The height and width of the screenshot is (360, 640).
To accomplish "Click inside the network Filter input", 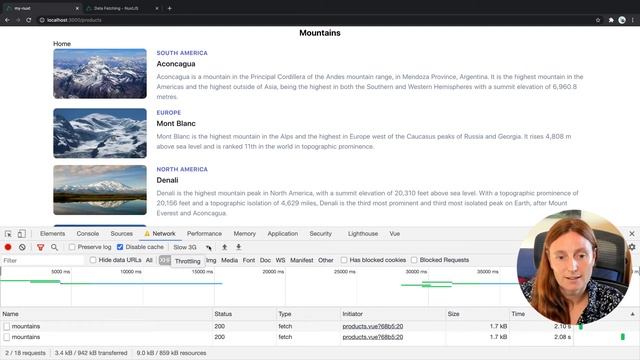I will [x=43, y=260].
